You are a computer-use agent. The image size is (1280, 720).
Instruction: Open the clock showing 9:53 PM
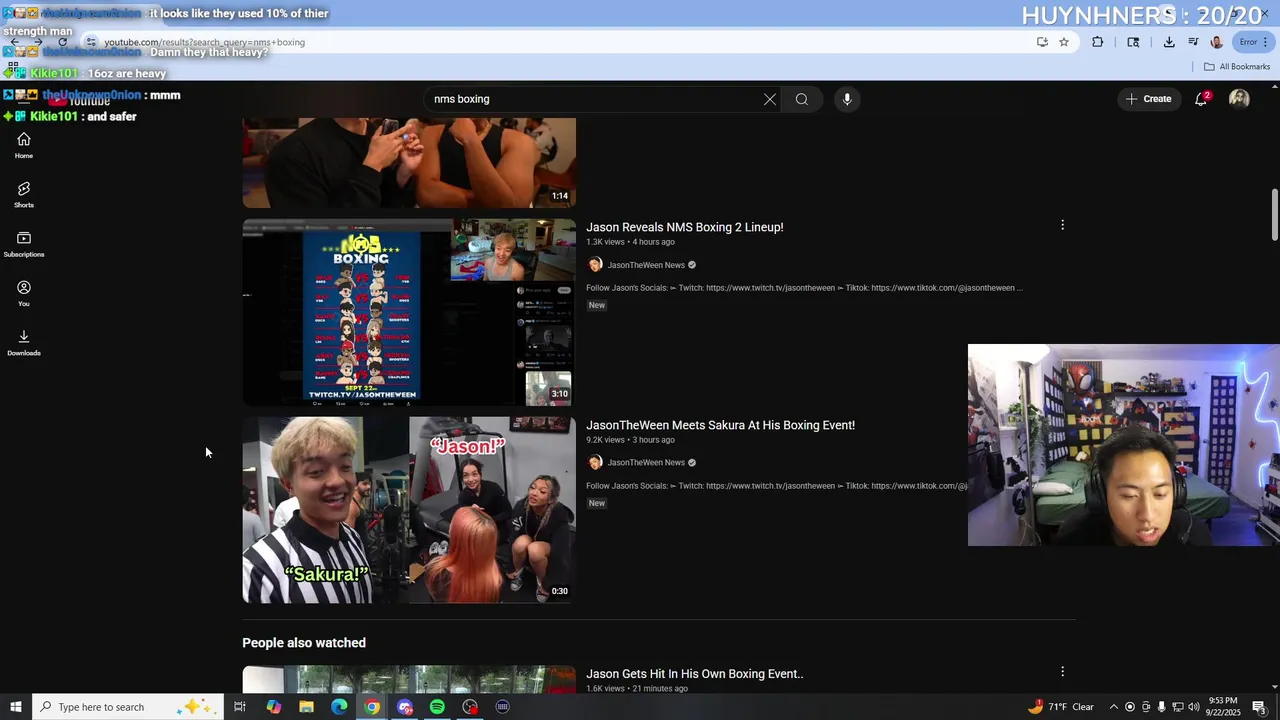(1222, 707)
